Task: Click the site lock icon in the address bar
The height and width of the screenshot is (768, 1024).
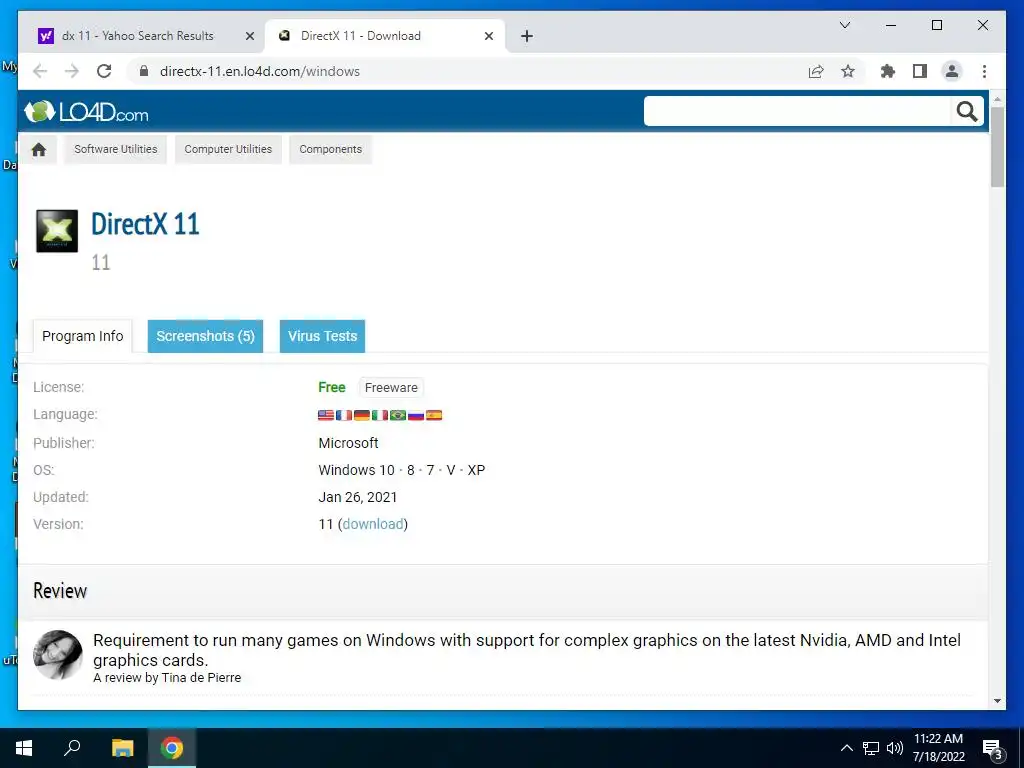Action: pos(144,71)
